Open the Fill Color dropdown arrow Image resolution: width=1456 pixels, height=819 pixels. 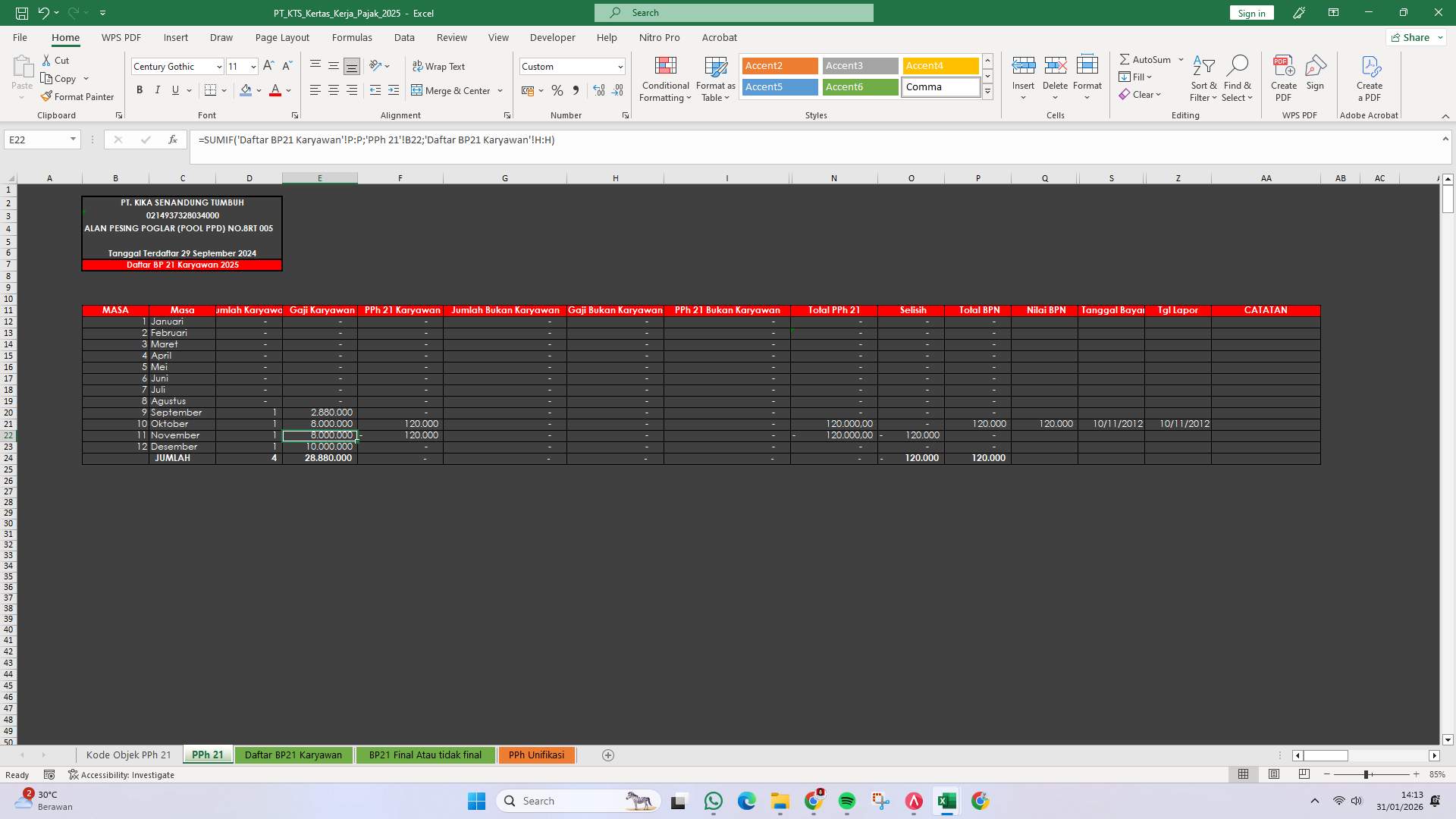[259, 90]
